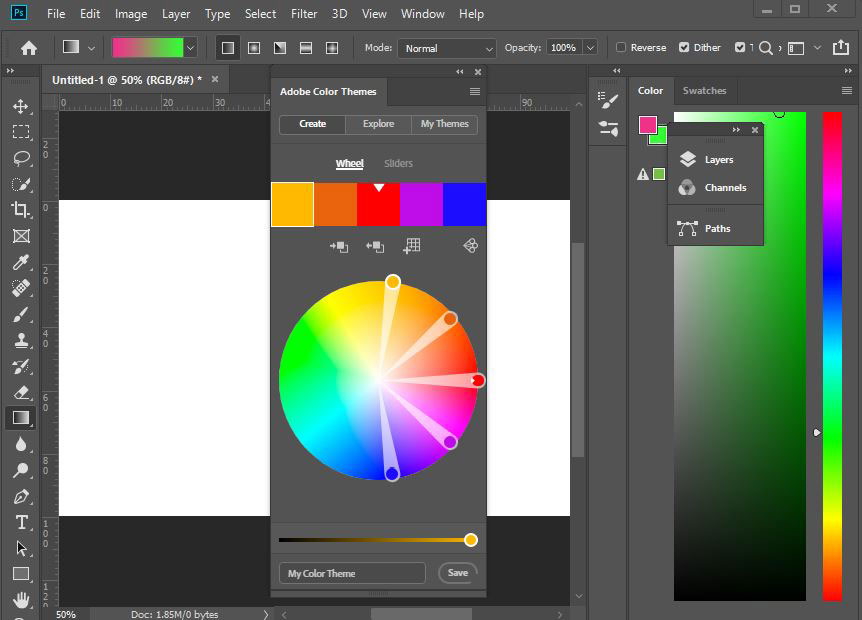Add this color theme to swatches
Viewport: 862px width, 620px height.
412,246
